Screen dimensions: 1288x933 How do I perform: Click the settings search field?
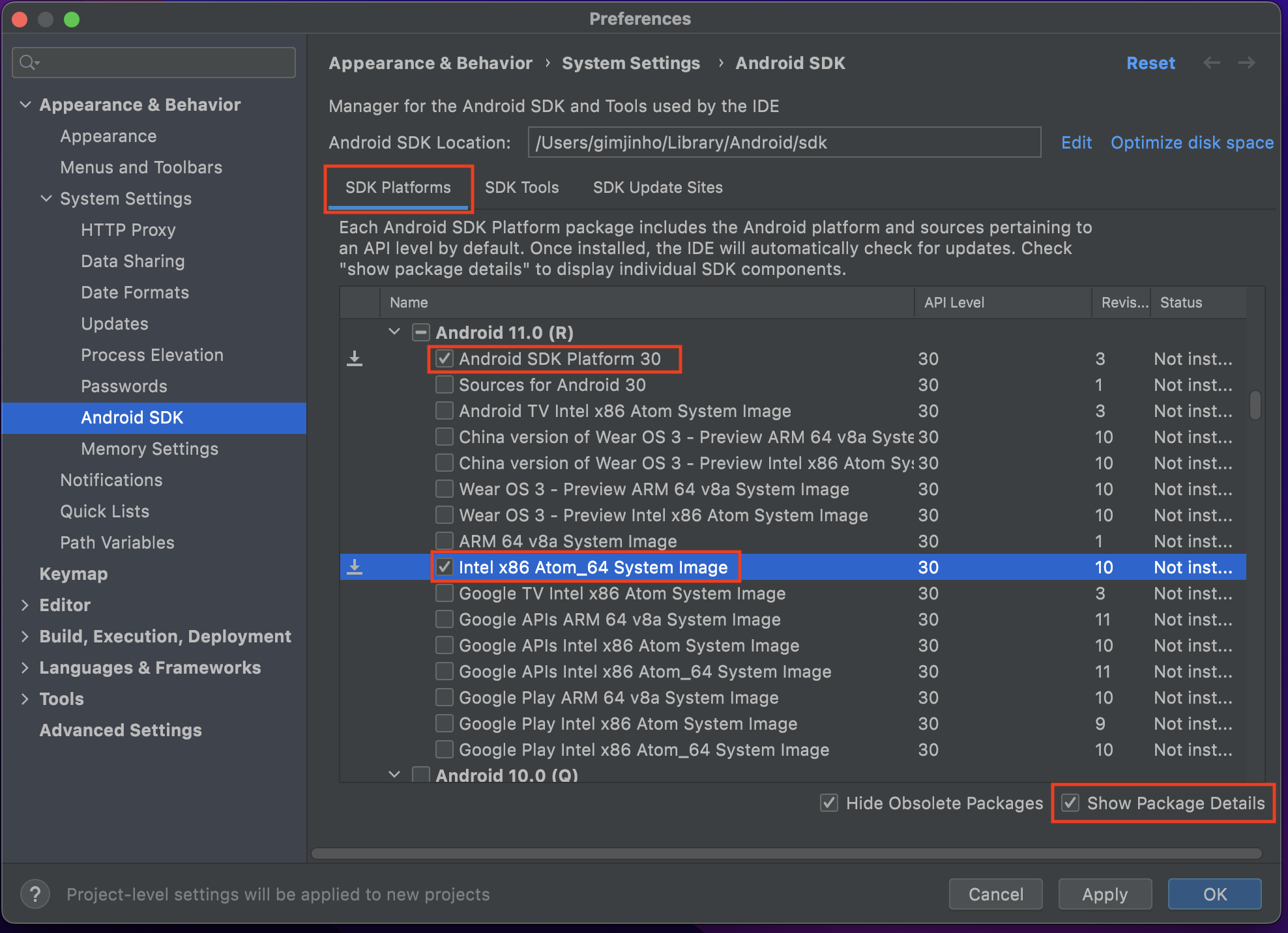[154, 63]
